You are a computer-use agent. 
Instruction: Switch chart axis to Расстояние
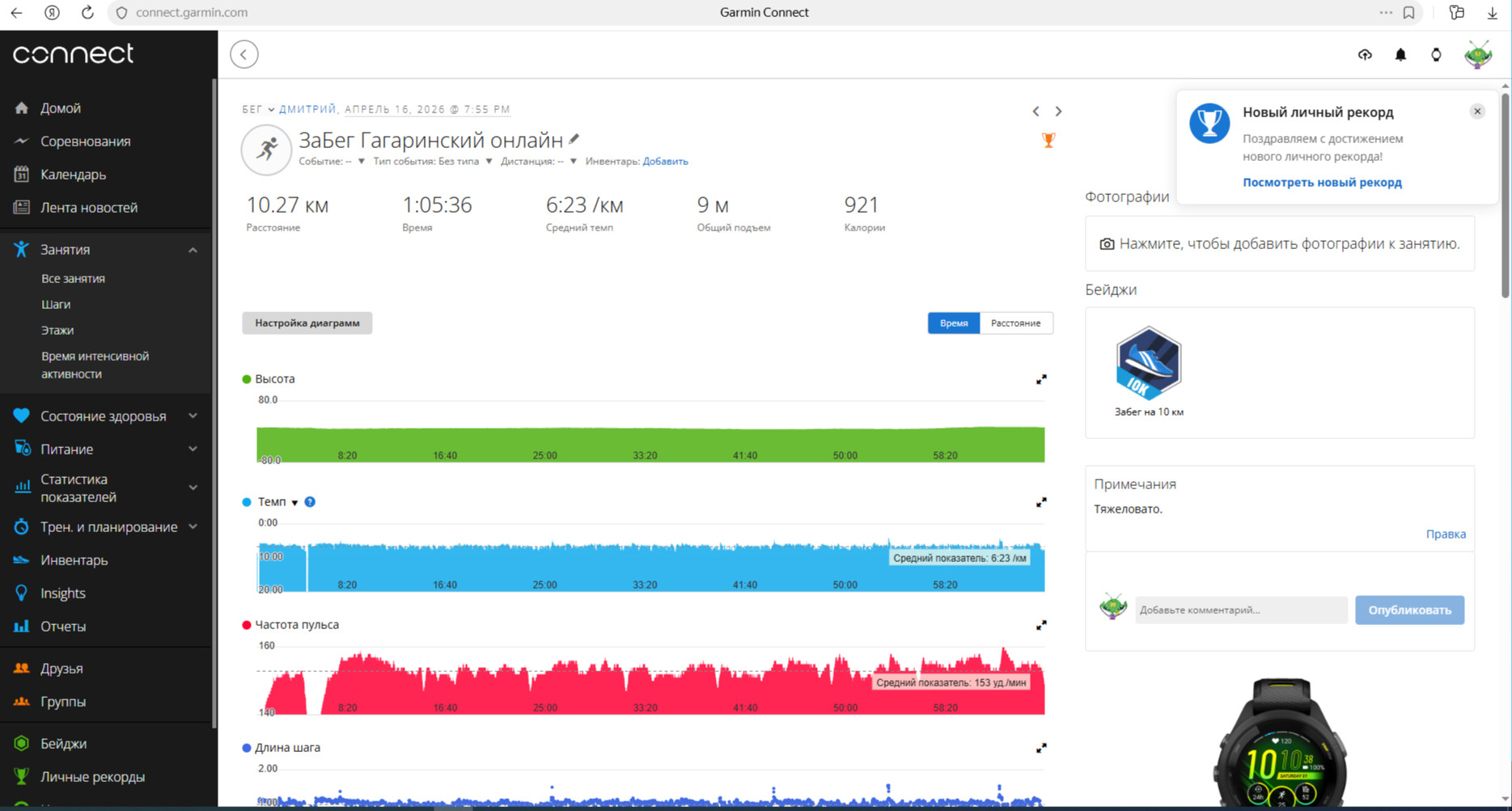coord(1016,323)
